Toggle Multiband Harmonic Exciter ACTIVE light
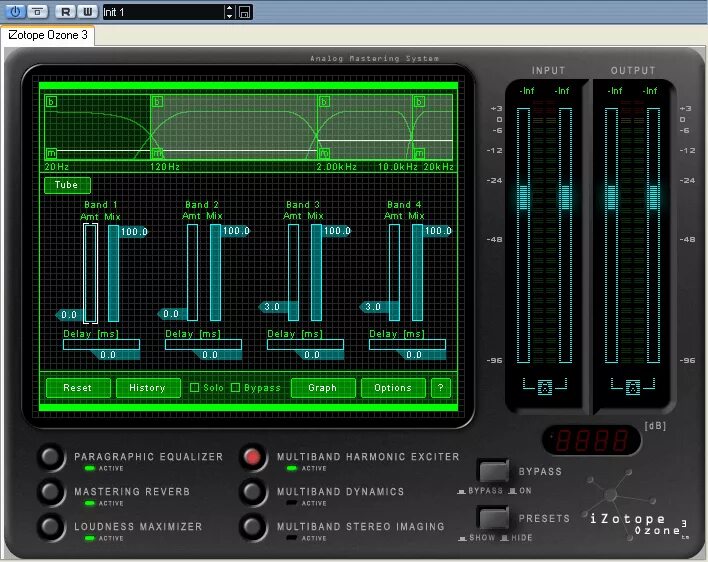This screenshot has height=562, width=708. click(x=292, y=469)
